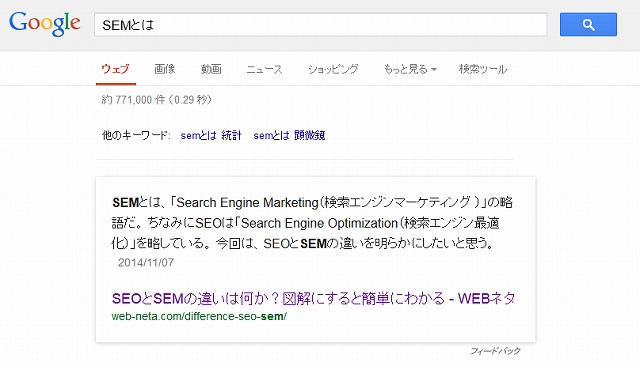Click the フィードバック link

(495, 351)
